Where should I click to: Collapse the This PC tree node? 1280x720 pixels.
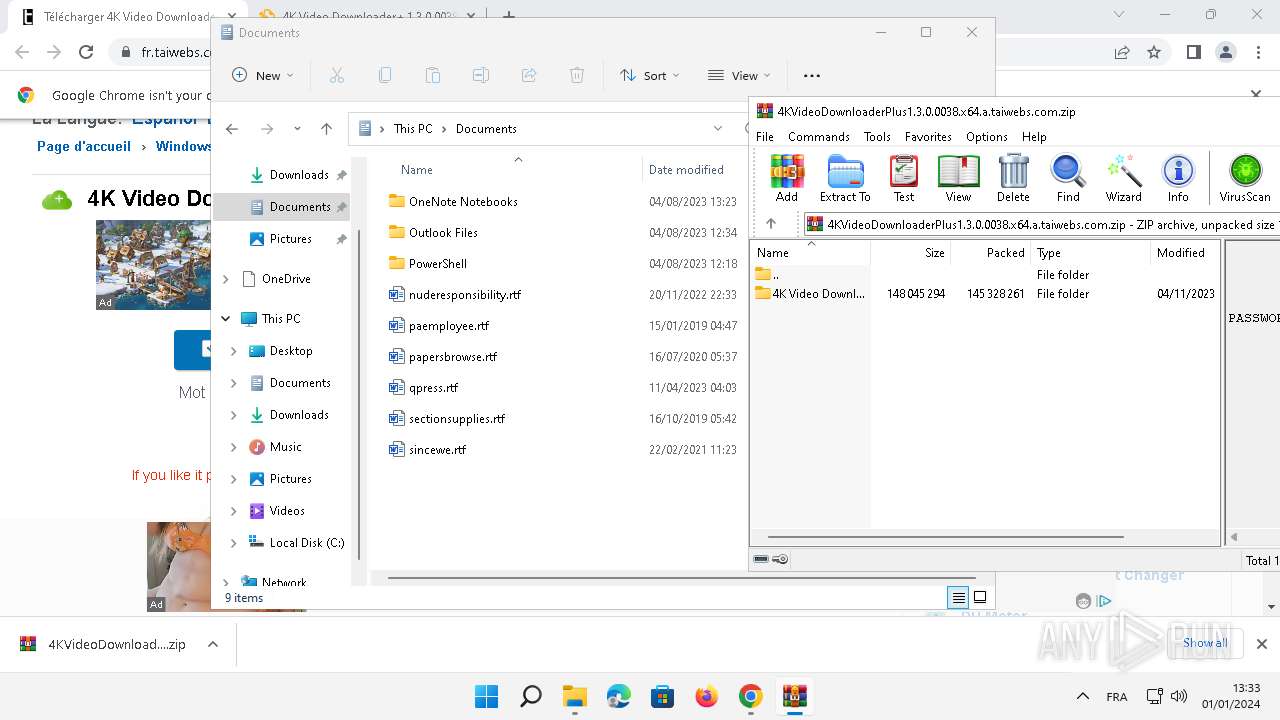tap(226, 319)
